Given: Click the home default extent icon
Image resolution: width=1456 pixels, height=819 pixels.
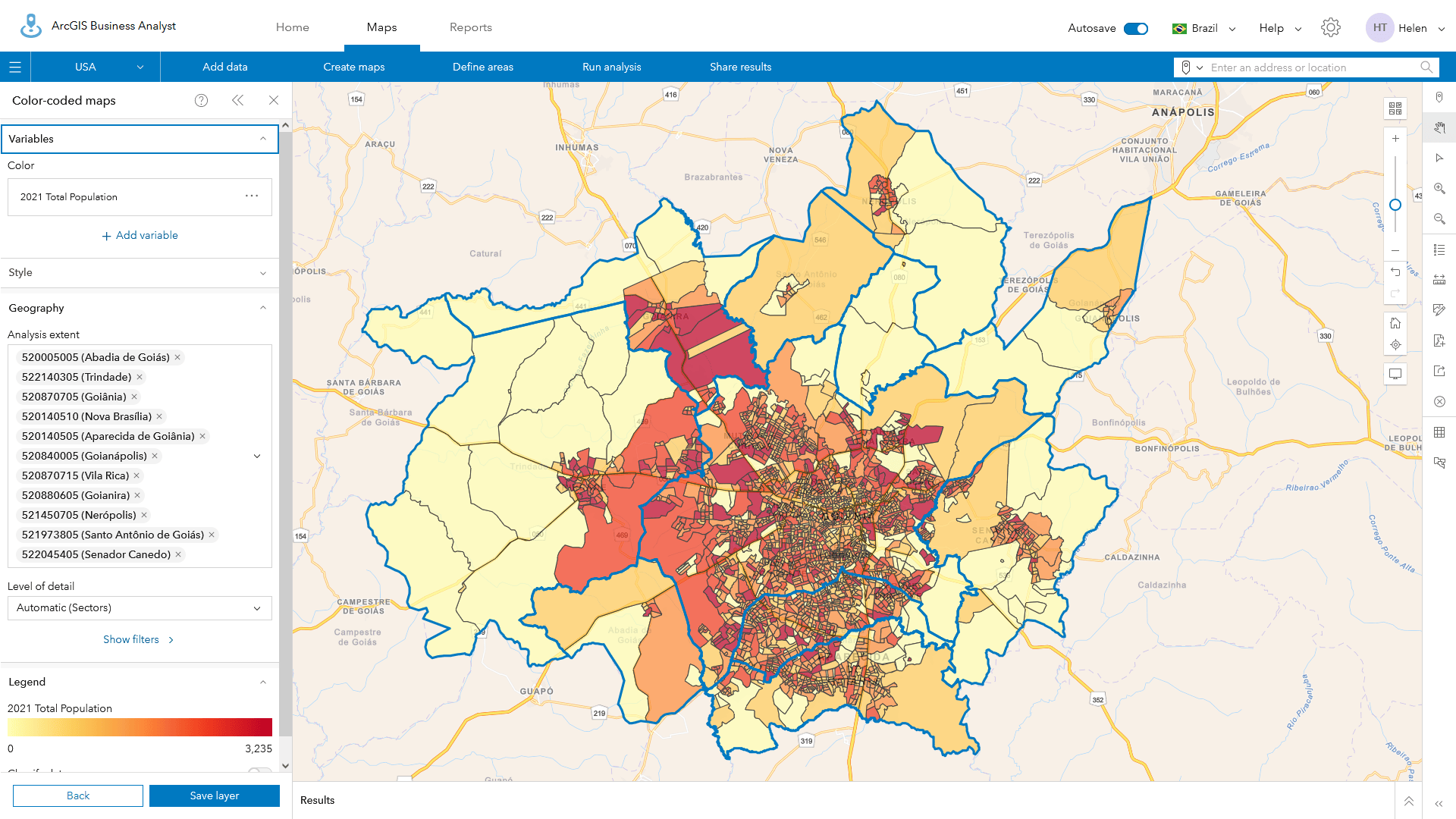Looking at the screenshot, I should (x=1395, y=322).
